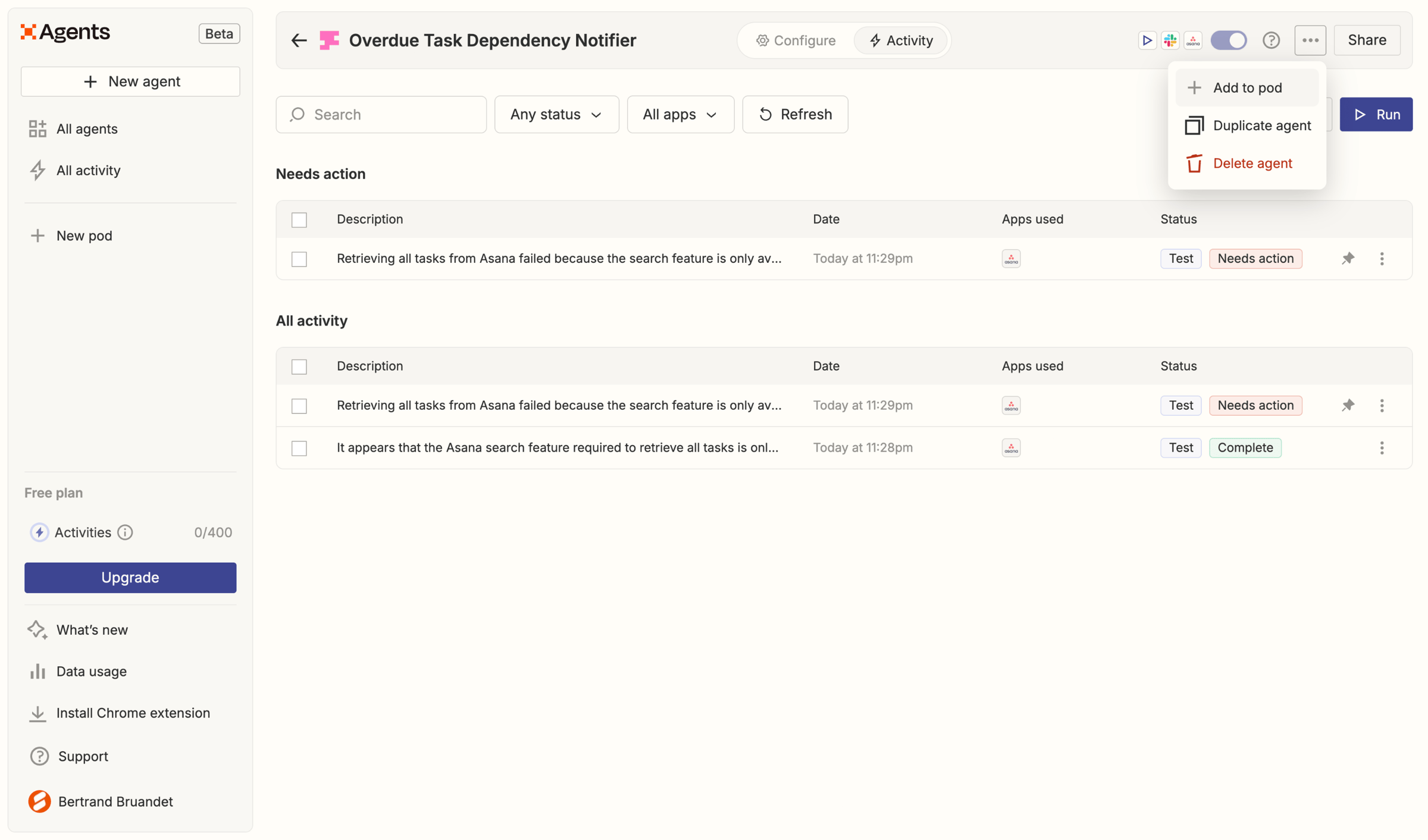Screen dimensions: 1428x840
Task: Check the Needs action header select-all checkbox
Action: (x=299, y=220)
